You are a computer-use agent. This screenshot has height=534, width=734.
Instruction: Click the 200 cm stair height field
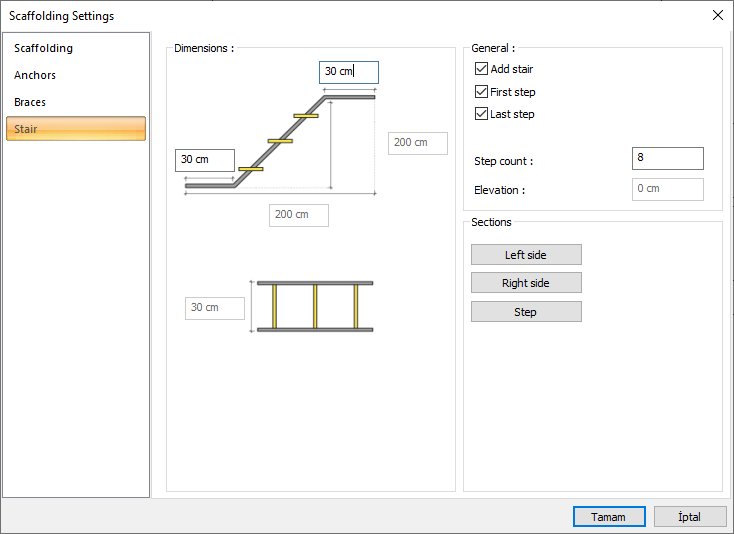417,143
